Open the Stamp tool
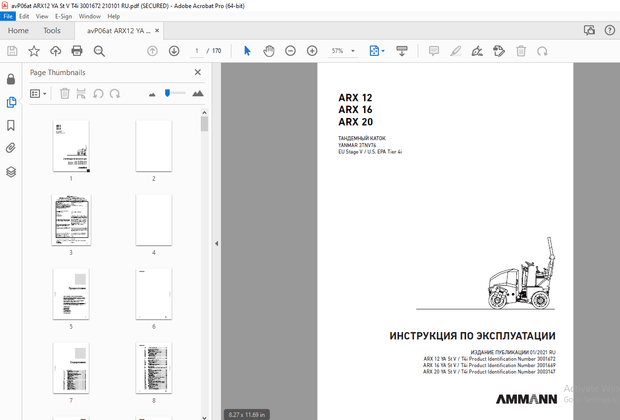This screenshot has height=420, width=620. click(499, 51)
